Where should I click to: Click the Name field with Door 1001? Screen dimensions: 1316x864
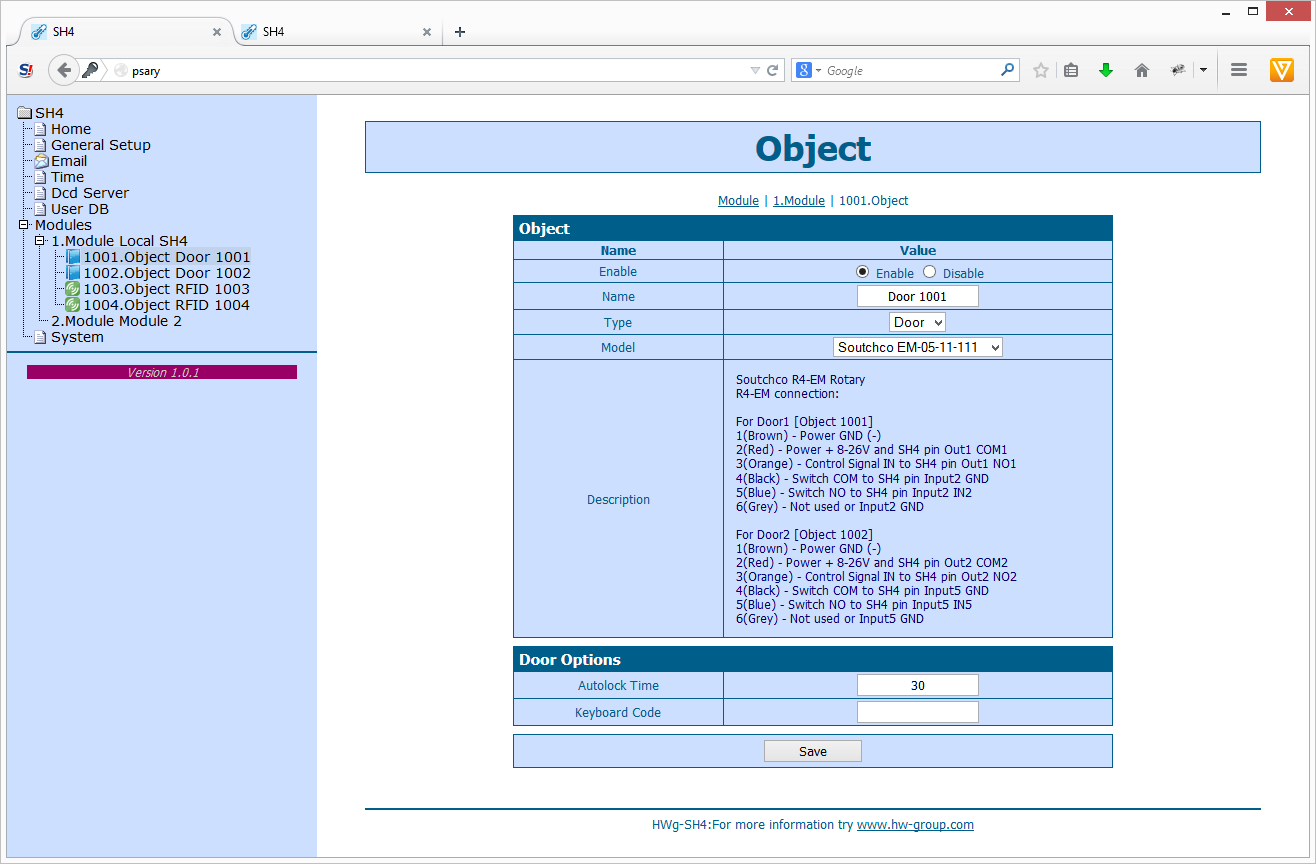[x=917, y=296]
